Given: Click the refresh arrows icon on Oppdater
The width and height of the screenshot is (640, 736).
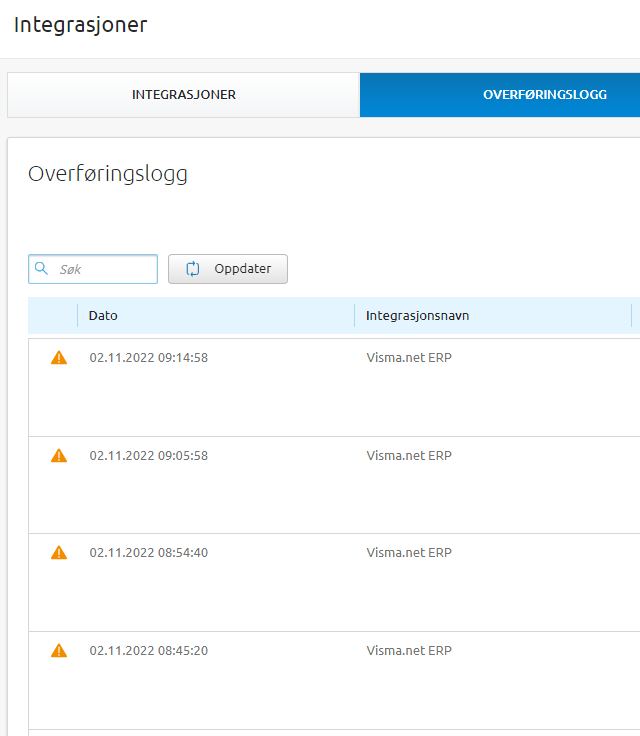Looking at the screenshot, I should pyautogui.click(x=193, y=269).
